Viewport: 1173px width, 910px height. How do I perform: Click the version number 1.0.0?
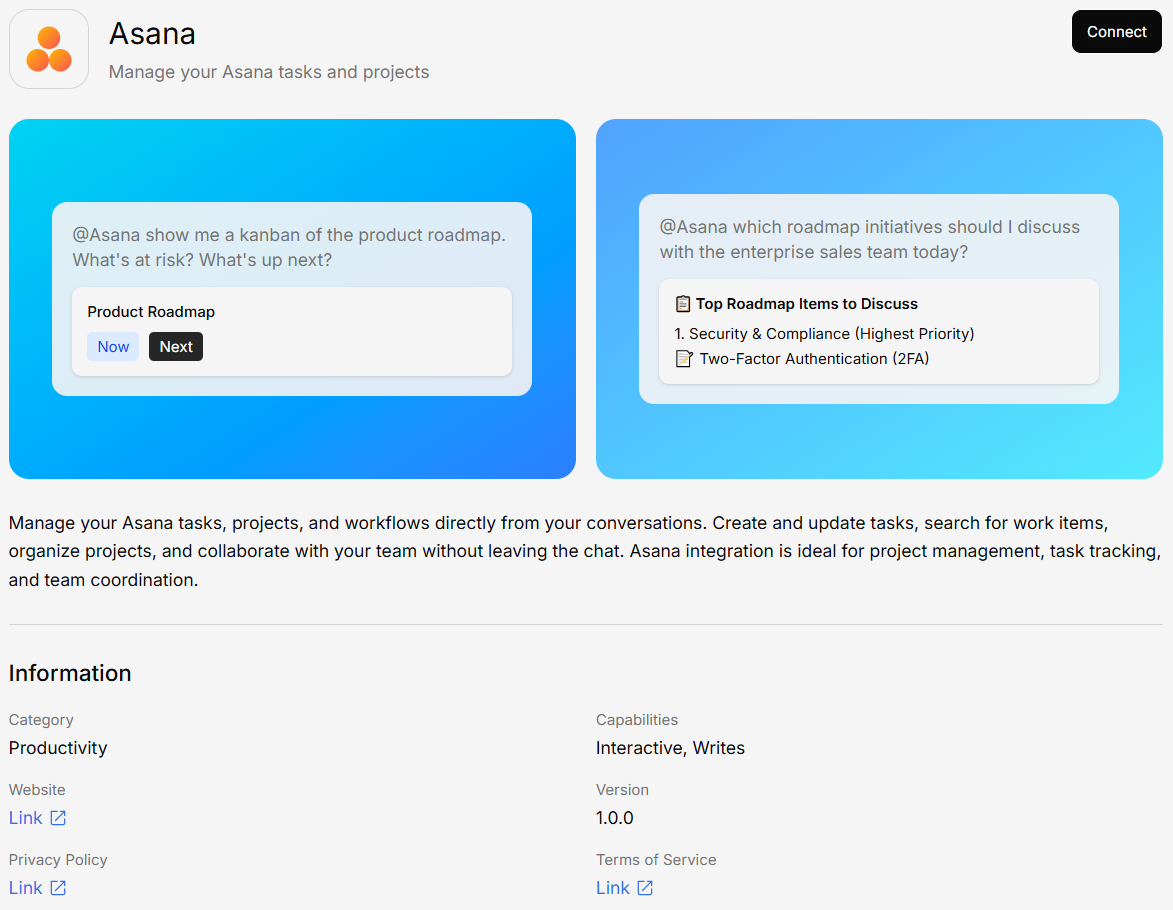(x=615, y=818)
